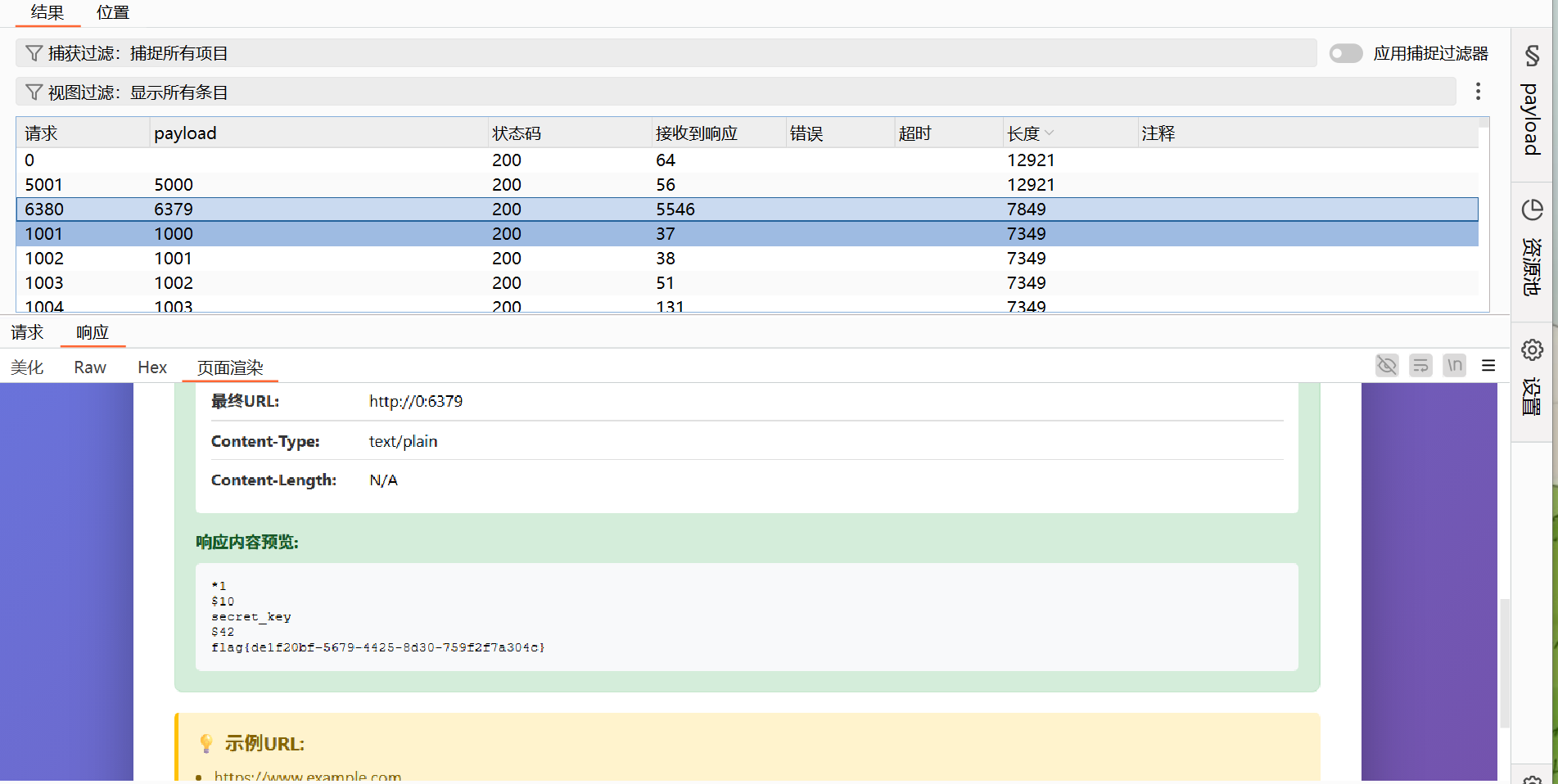The height and width of the screenshot is (784, 1558).
Task: Switch to the 请求 tab
Action: [27, 332]
